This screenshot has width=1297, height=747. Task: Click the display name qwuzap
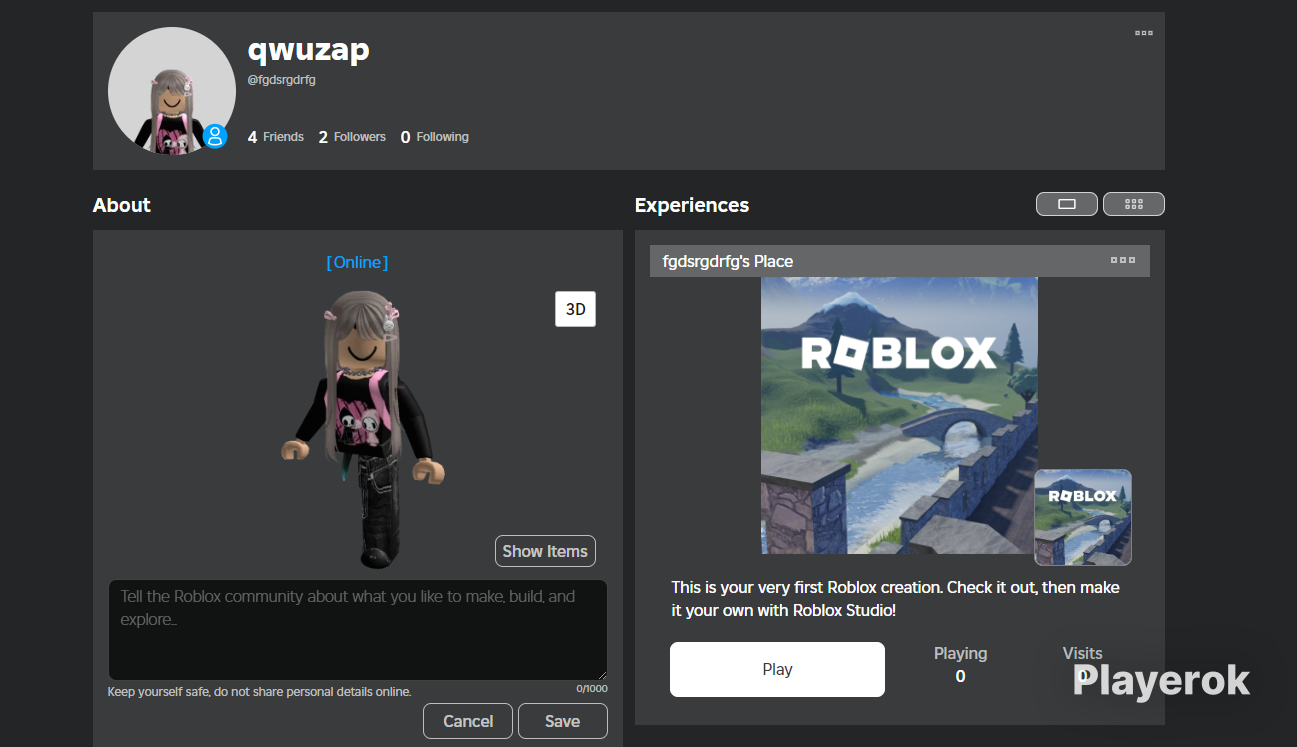tap(308, 48)
